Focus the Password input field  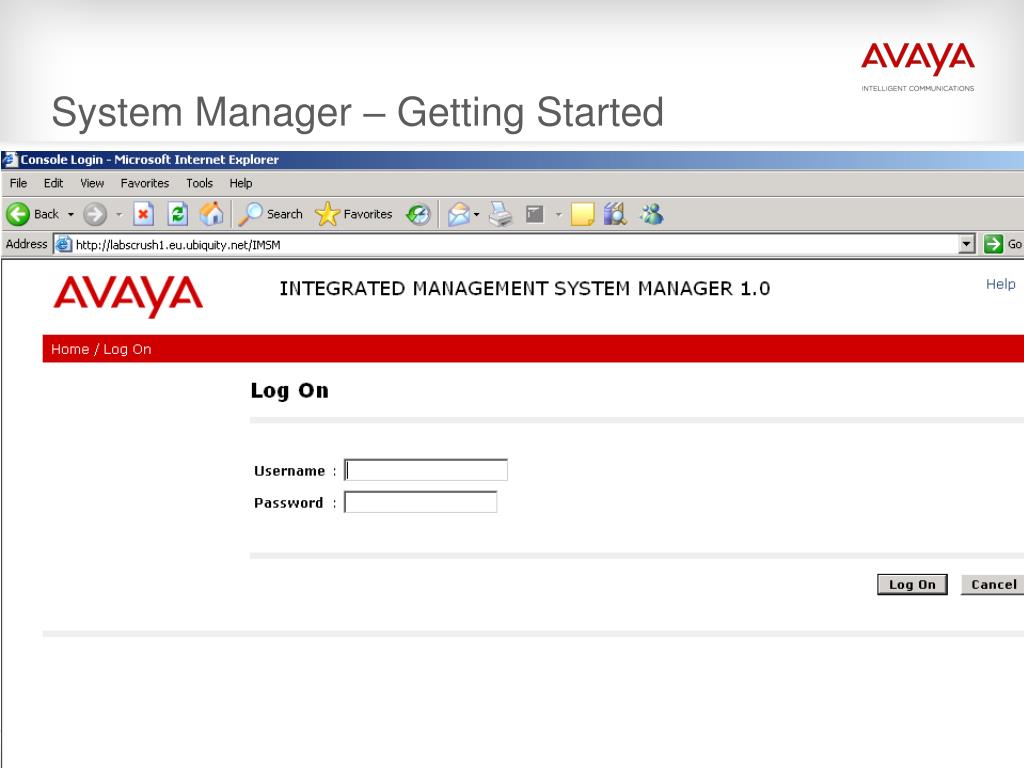tap(421, 502)
